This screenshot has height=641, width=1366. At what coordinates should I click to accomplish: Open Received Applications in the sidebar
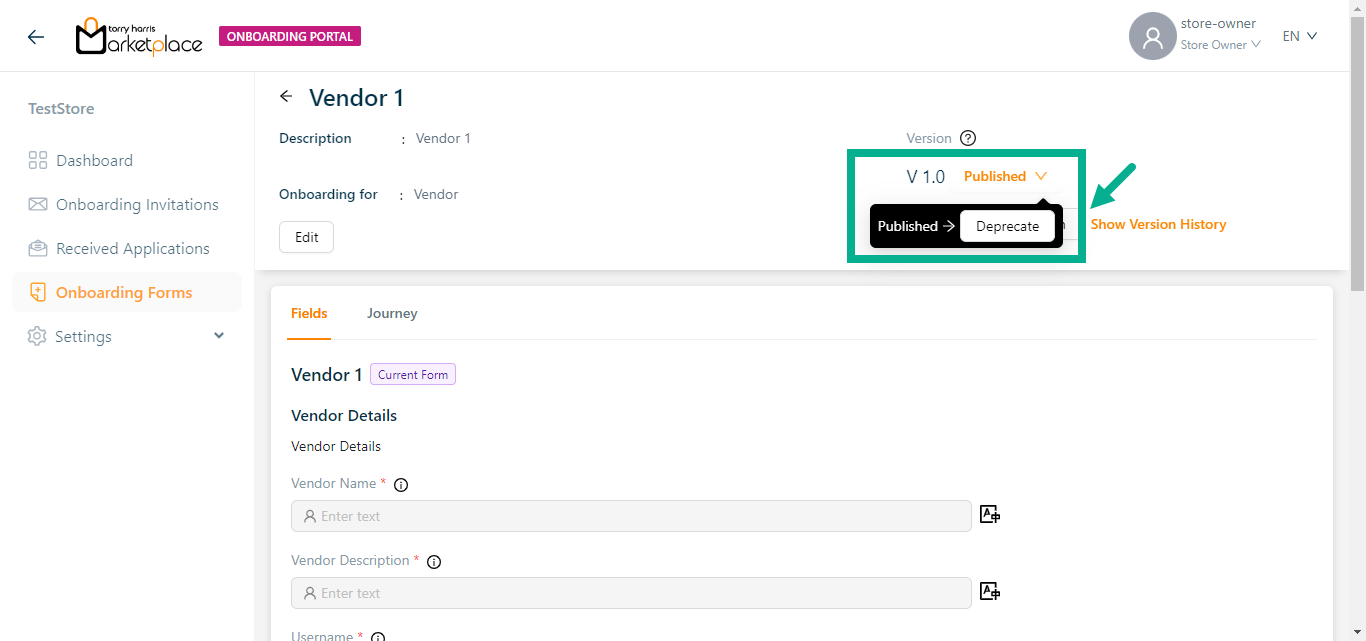coord(132,249)
